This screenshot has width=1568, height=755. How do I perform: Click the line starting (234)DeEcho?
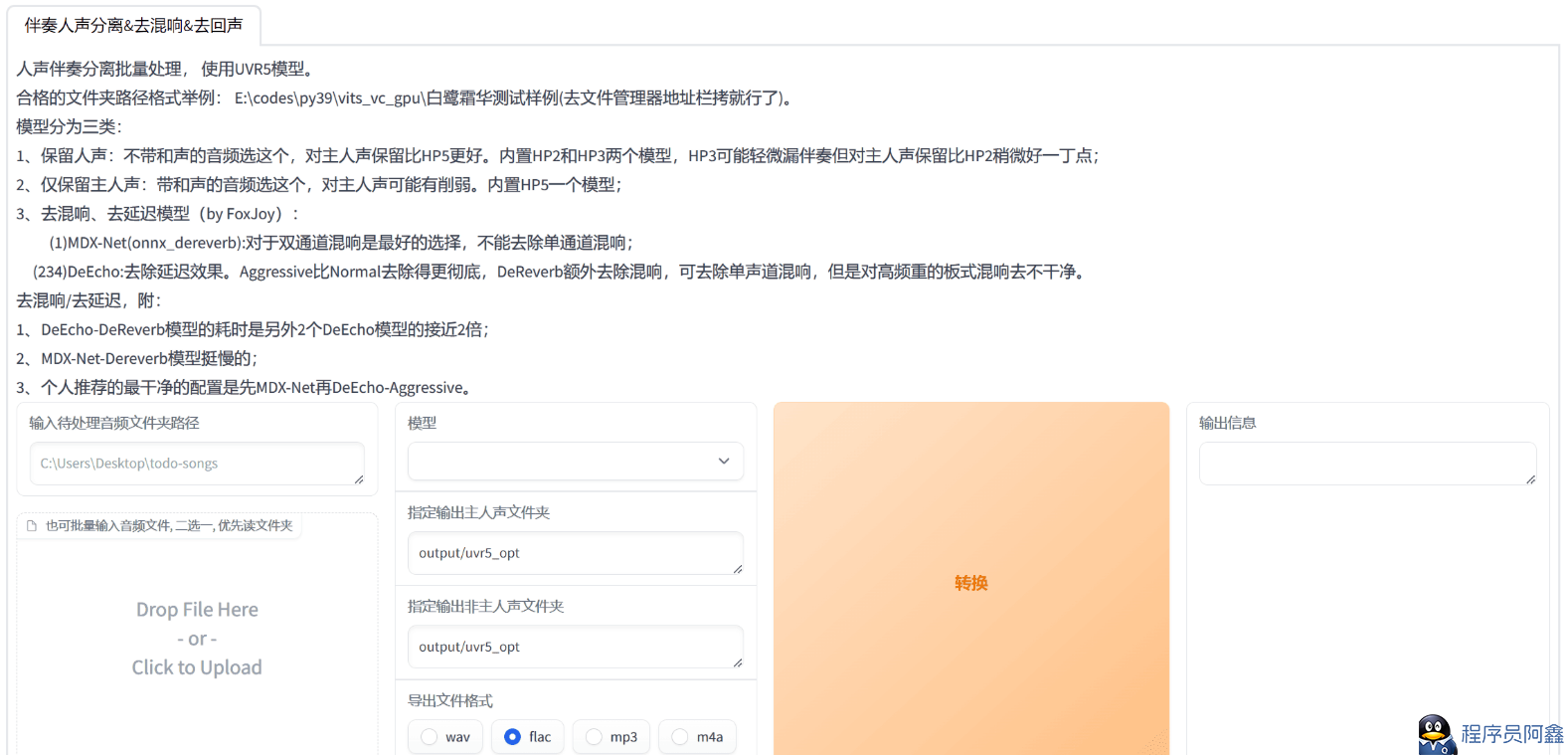point(561,272)
